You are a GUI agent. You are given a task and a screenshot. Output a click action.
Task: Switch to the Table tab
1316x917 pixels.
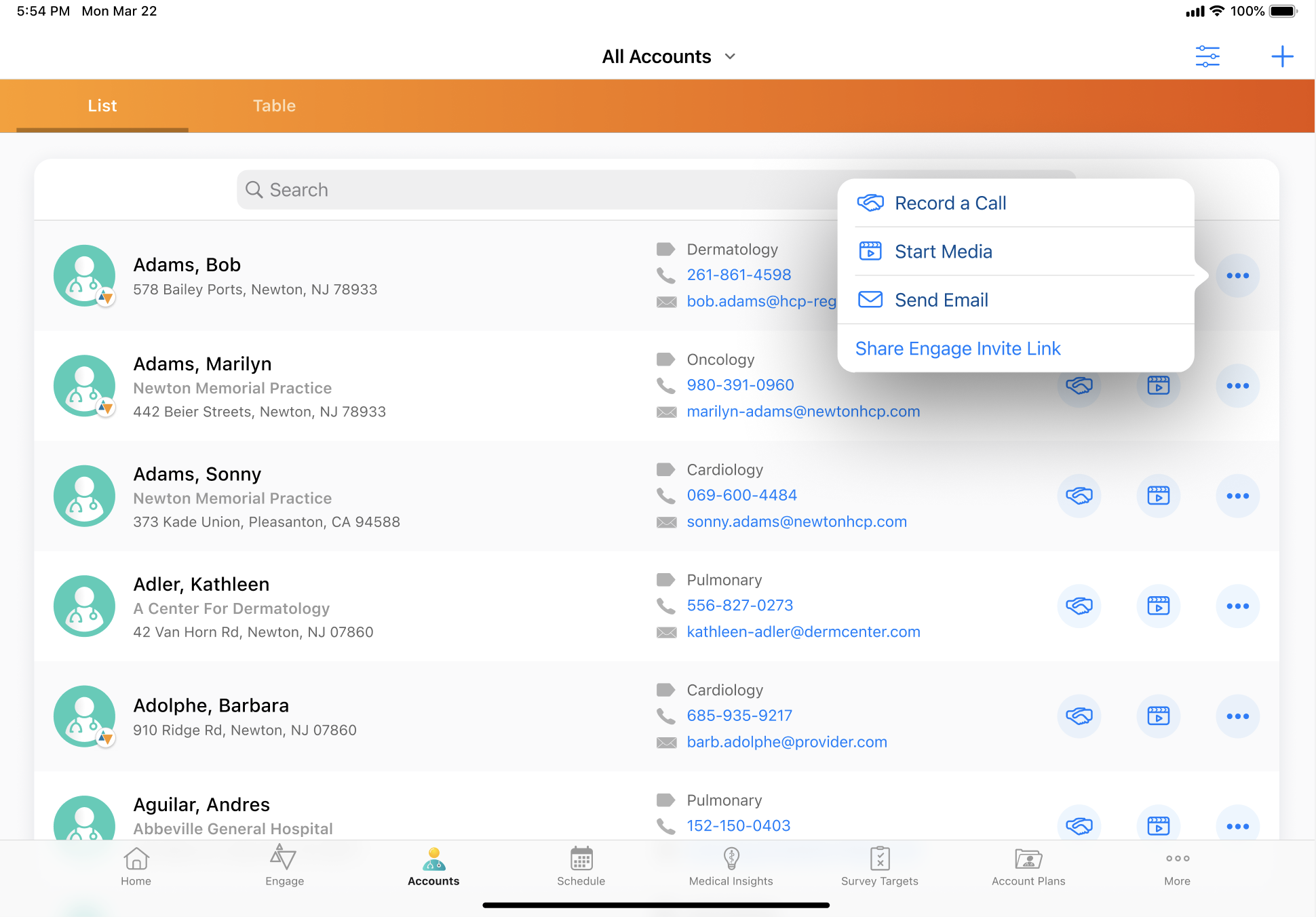(x=274, y=106)
